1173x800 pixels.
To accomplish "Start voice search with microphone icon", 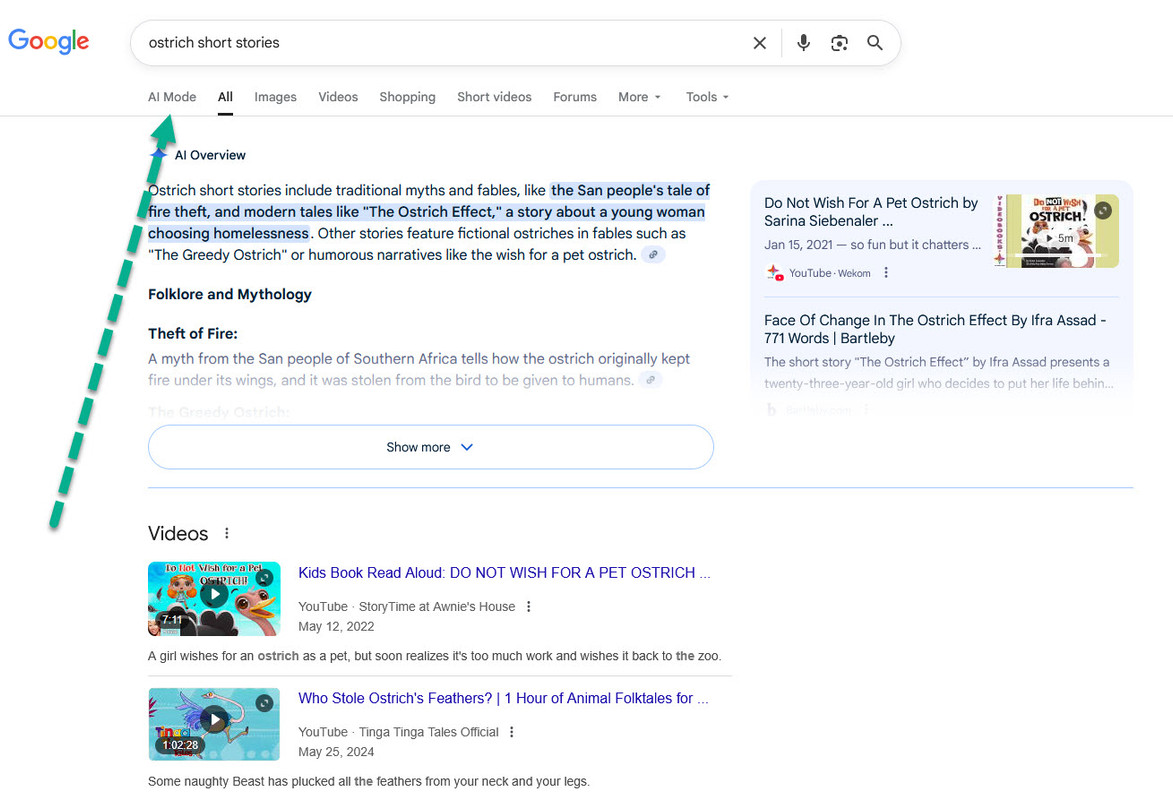I will pos(803,43).
